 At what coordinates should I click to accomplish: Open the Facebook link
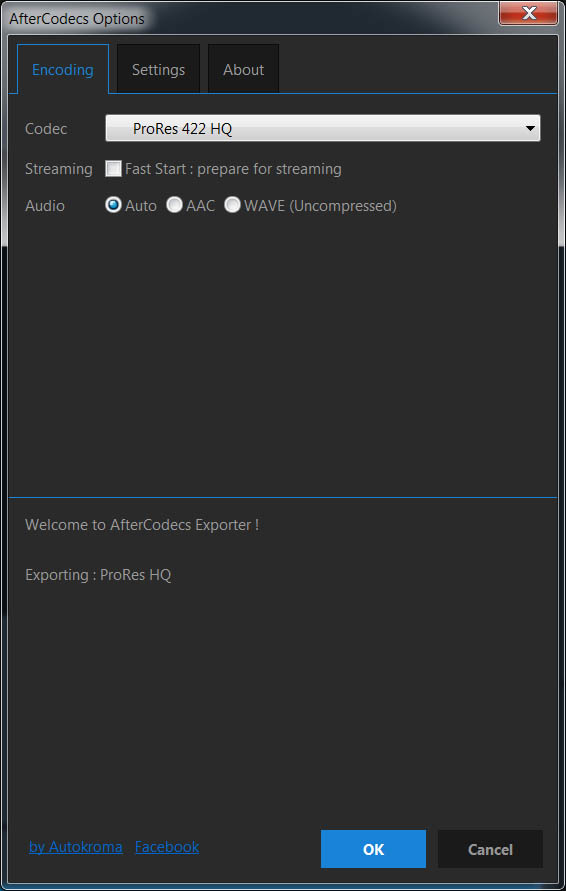click(x=167, y=847)
